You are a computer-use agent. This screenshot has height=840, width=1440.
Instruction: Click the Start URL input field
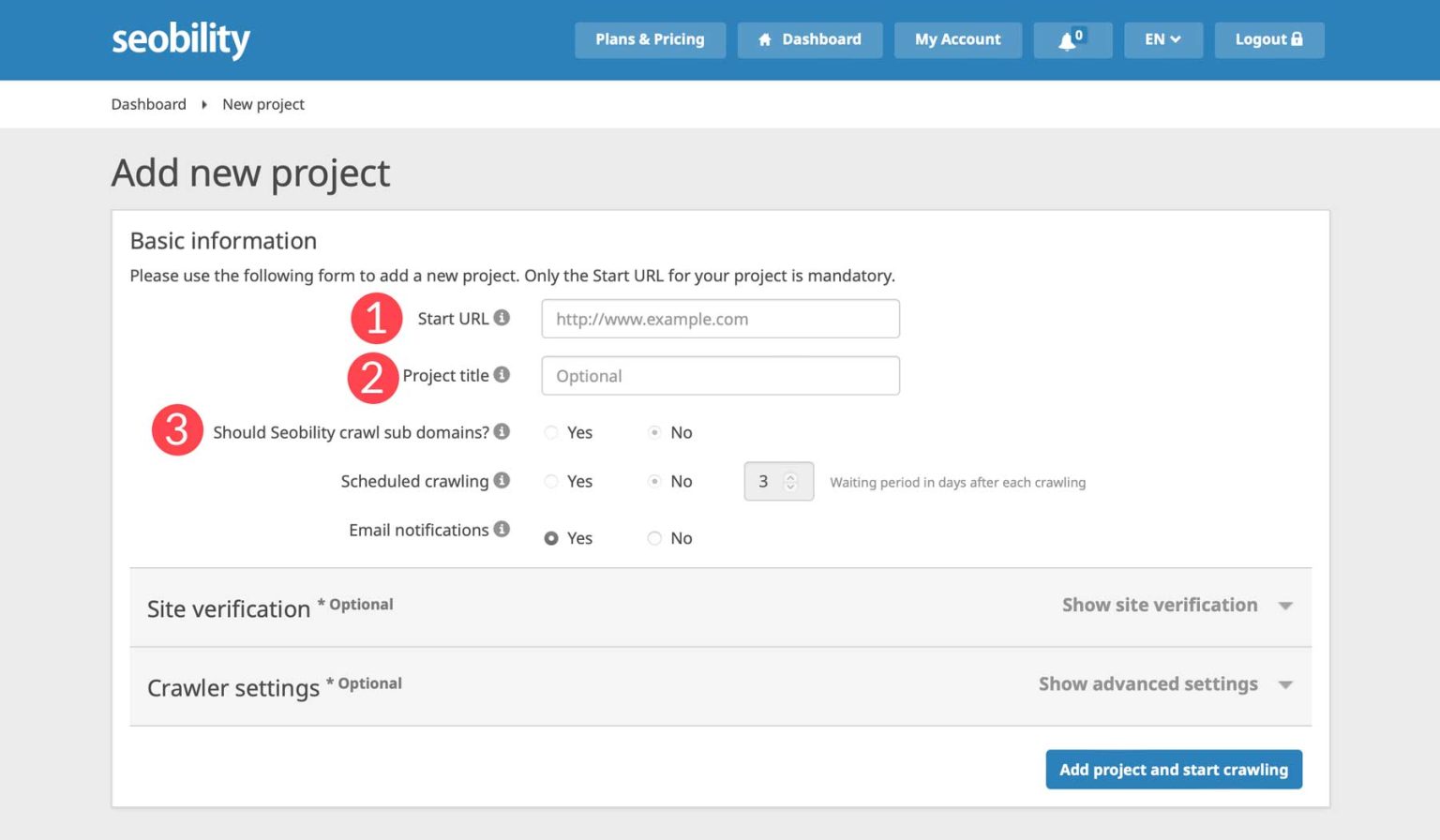pyautogui.click(x=720, y=319)
